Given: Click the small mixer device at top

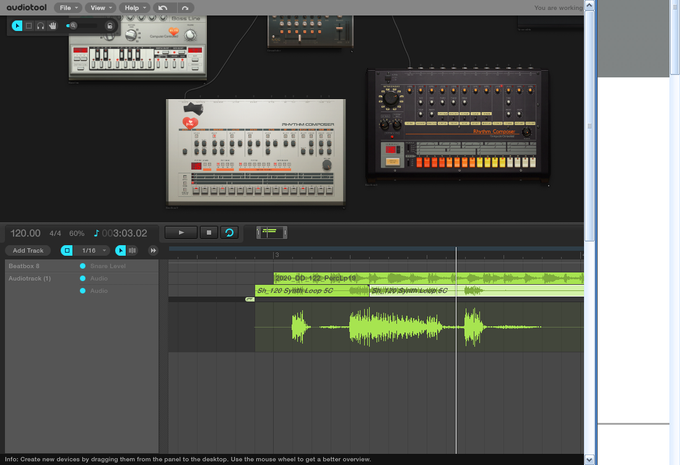Looking at the screenshot, I should (310, 31).
